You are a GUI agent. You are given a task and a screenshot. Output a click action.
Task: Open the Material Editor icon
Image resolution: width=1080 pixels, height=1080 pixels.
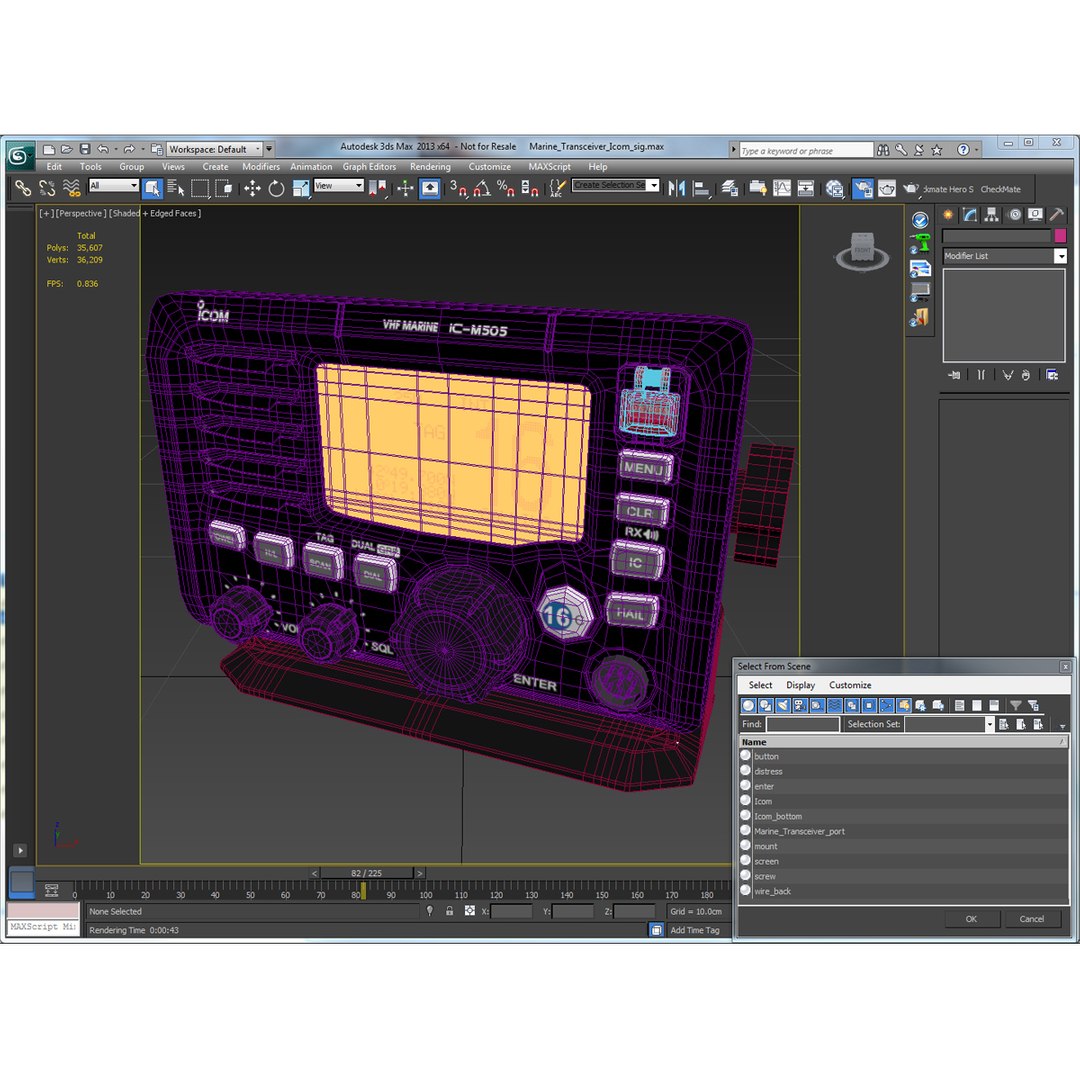[835, 188]
